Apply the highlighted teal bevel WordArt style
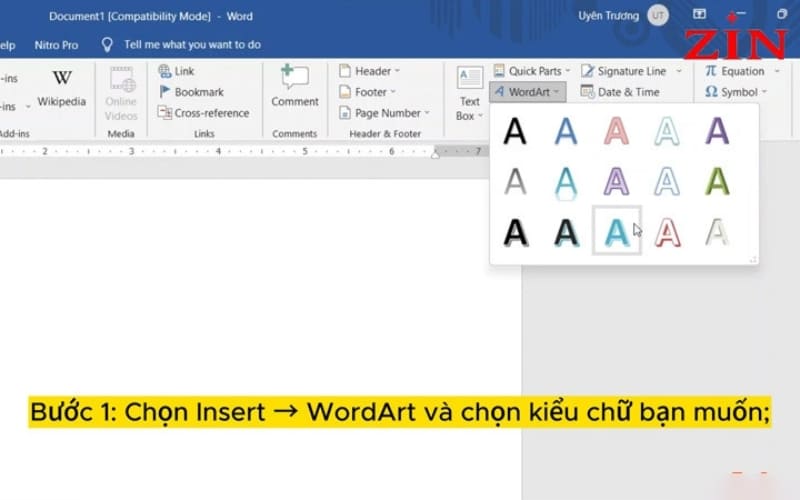Viewport: 800px width, 500px height. (617, 231)
